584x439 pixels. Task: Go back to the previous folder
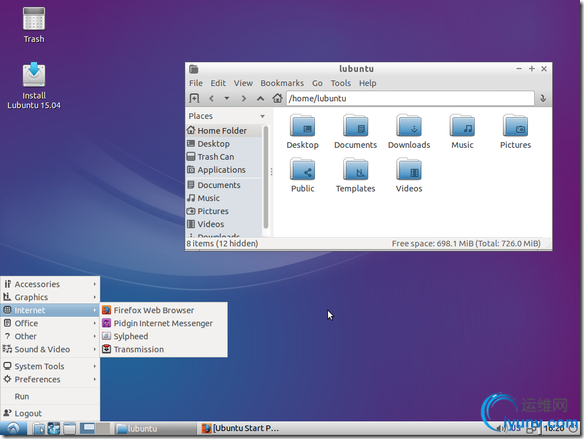(212, 98)
